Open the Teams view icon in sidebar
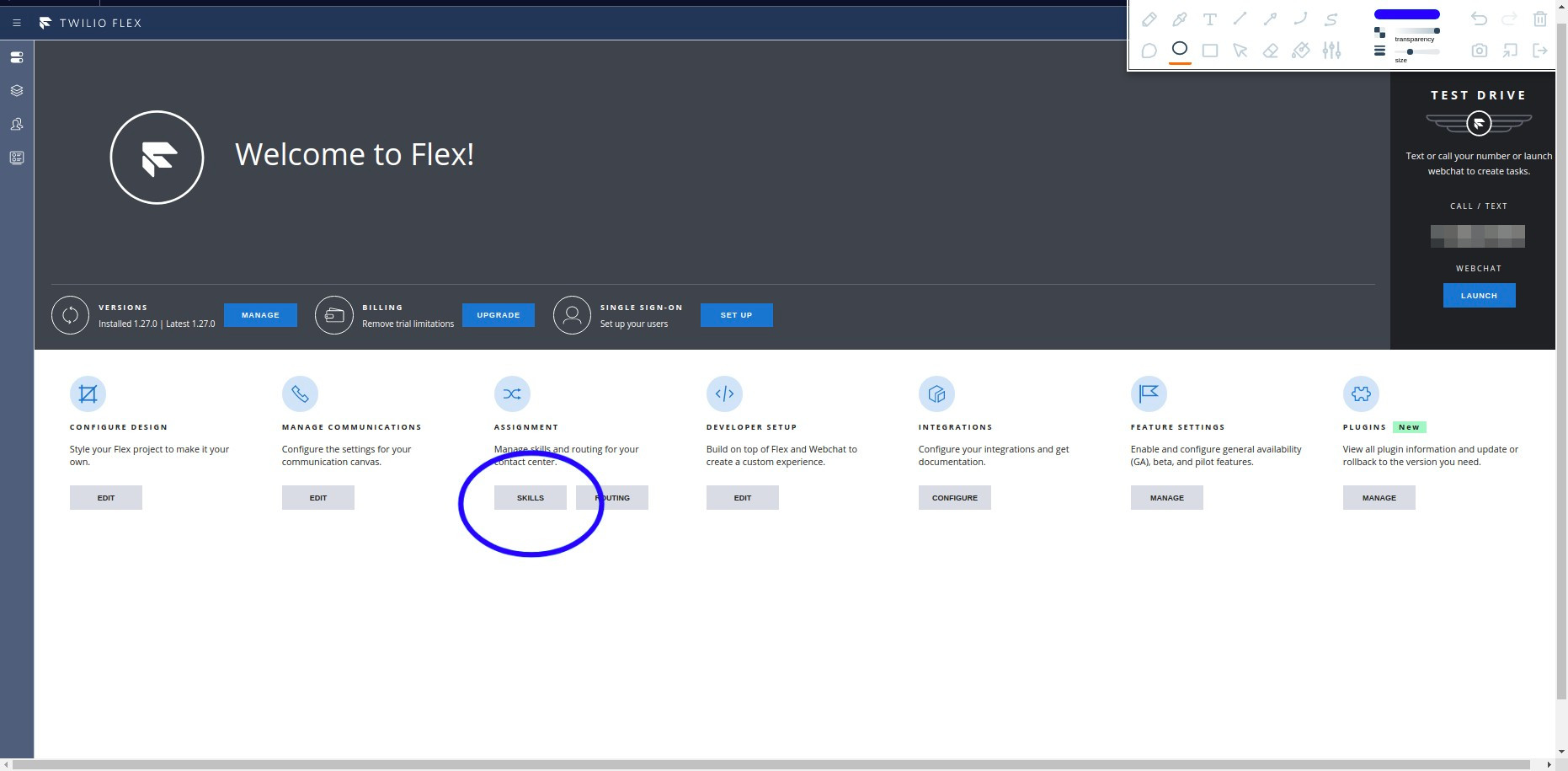 (x=17, y=124)
